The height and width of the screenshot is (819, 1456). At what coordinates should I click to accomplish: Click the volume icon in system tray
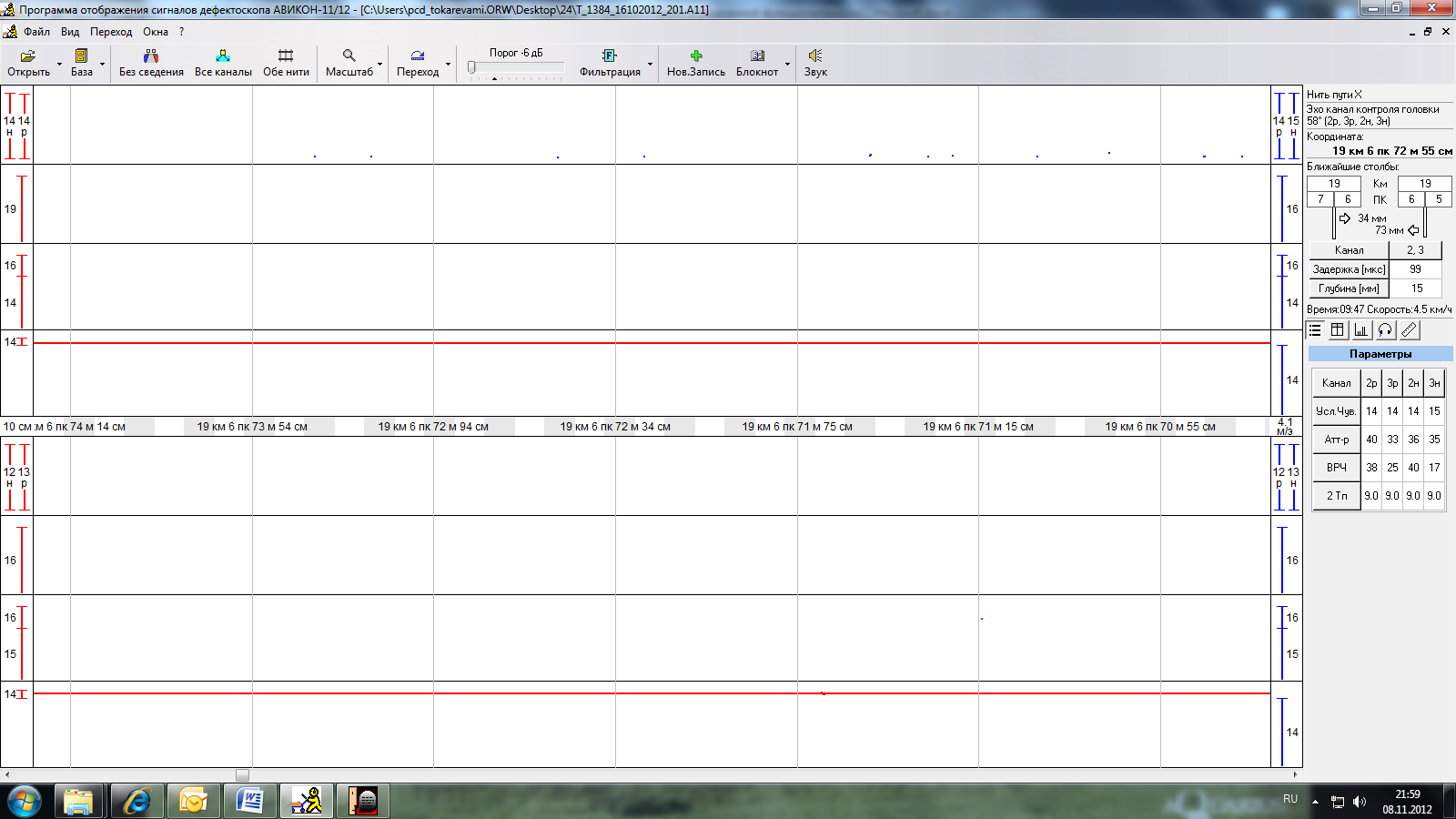[1360, 802]
